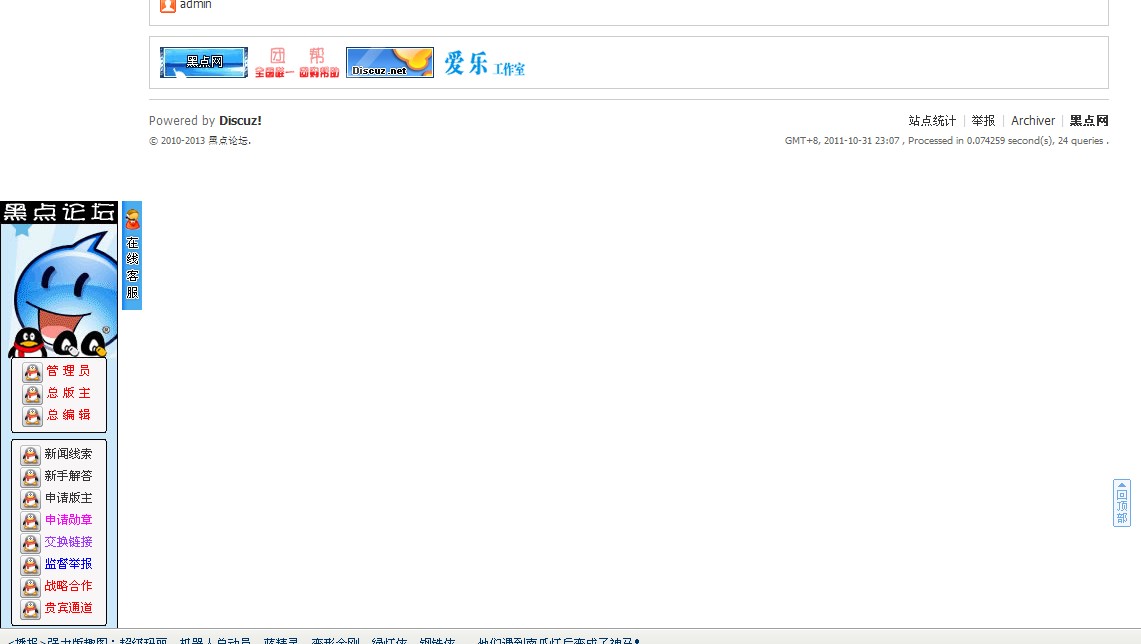The height and width of the screenshot is (644, 1141).
Task: Click the QQ icon beside 监督举报
Action: [x=31, y=565]
